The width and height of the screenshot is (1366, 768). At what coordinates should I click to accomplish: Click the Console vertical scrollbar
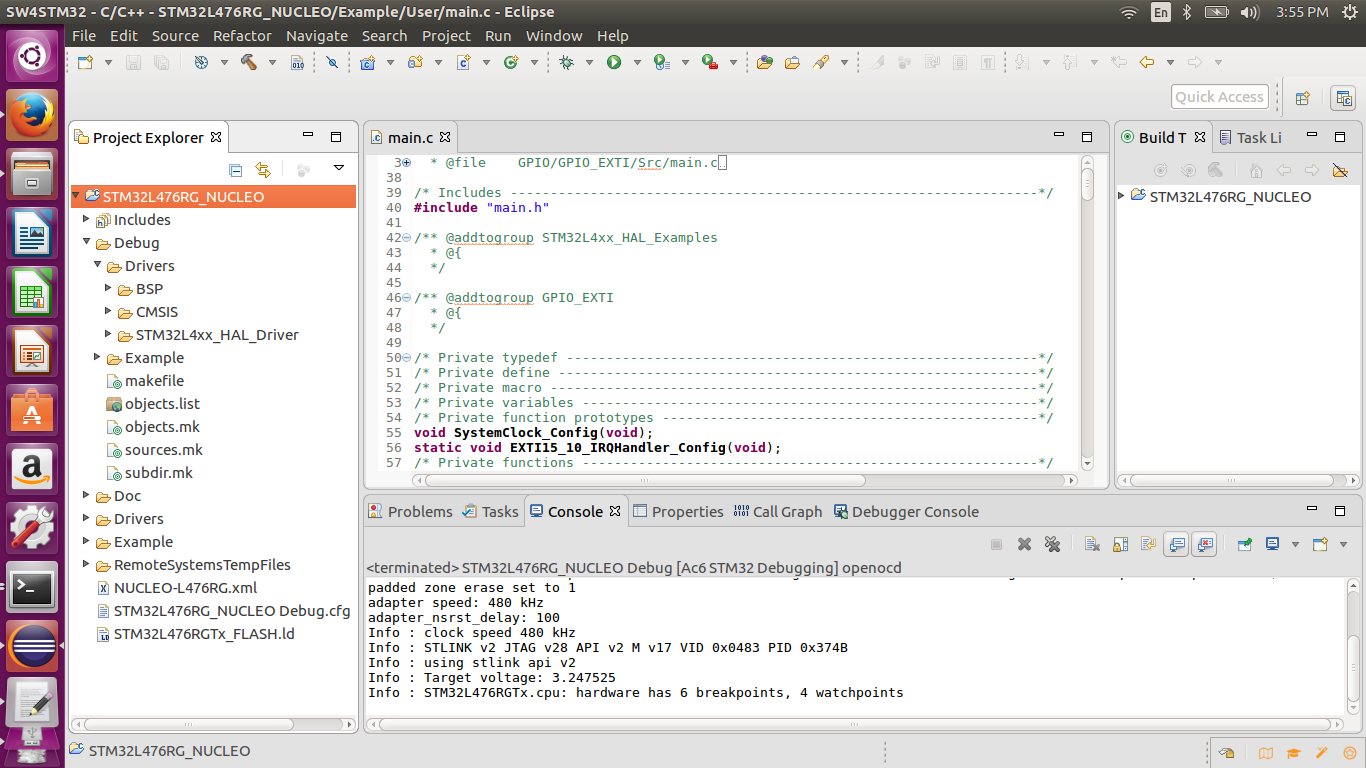click(1354, 646)
